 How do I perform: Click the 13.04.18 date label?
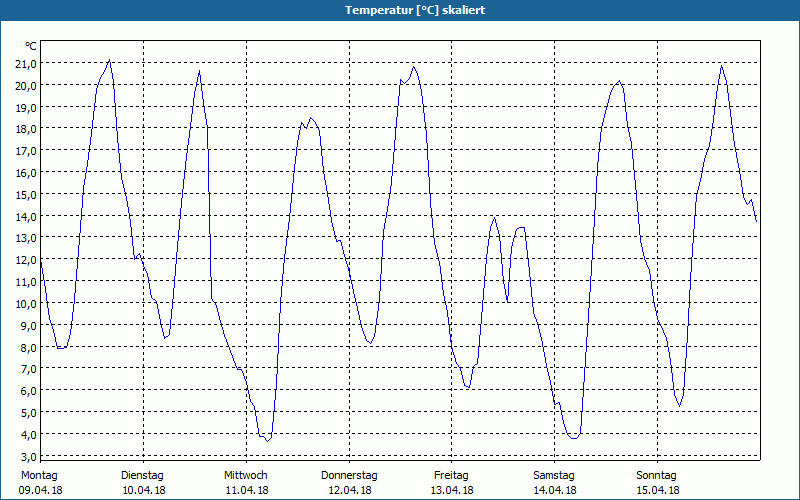(x=453, y=491)
